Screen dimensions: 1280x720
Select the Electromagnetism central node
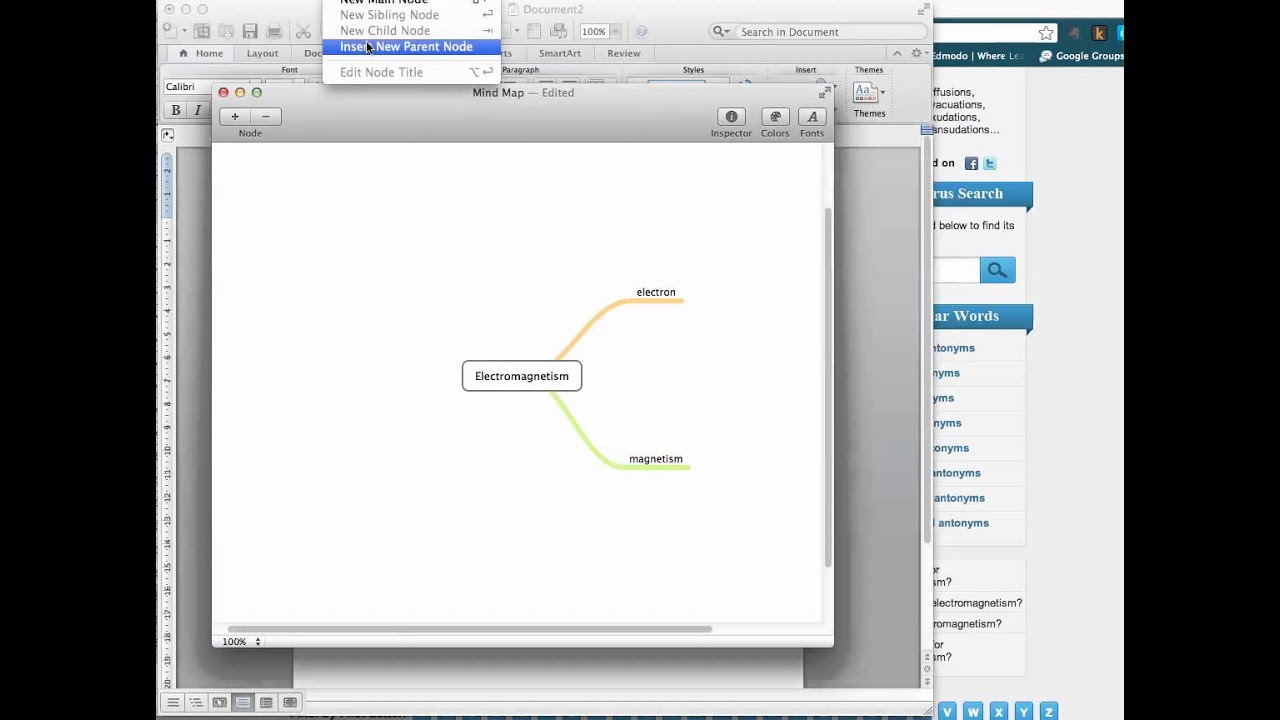tap(522, 376)
